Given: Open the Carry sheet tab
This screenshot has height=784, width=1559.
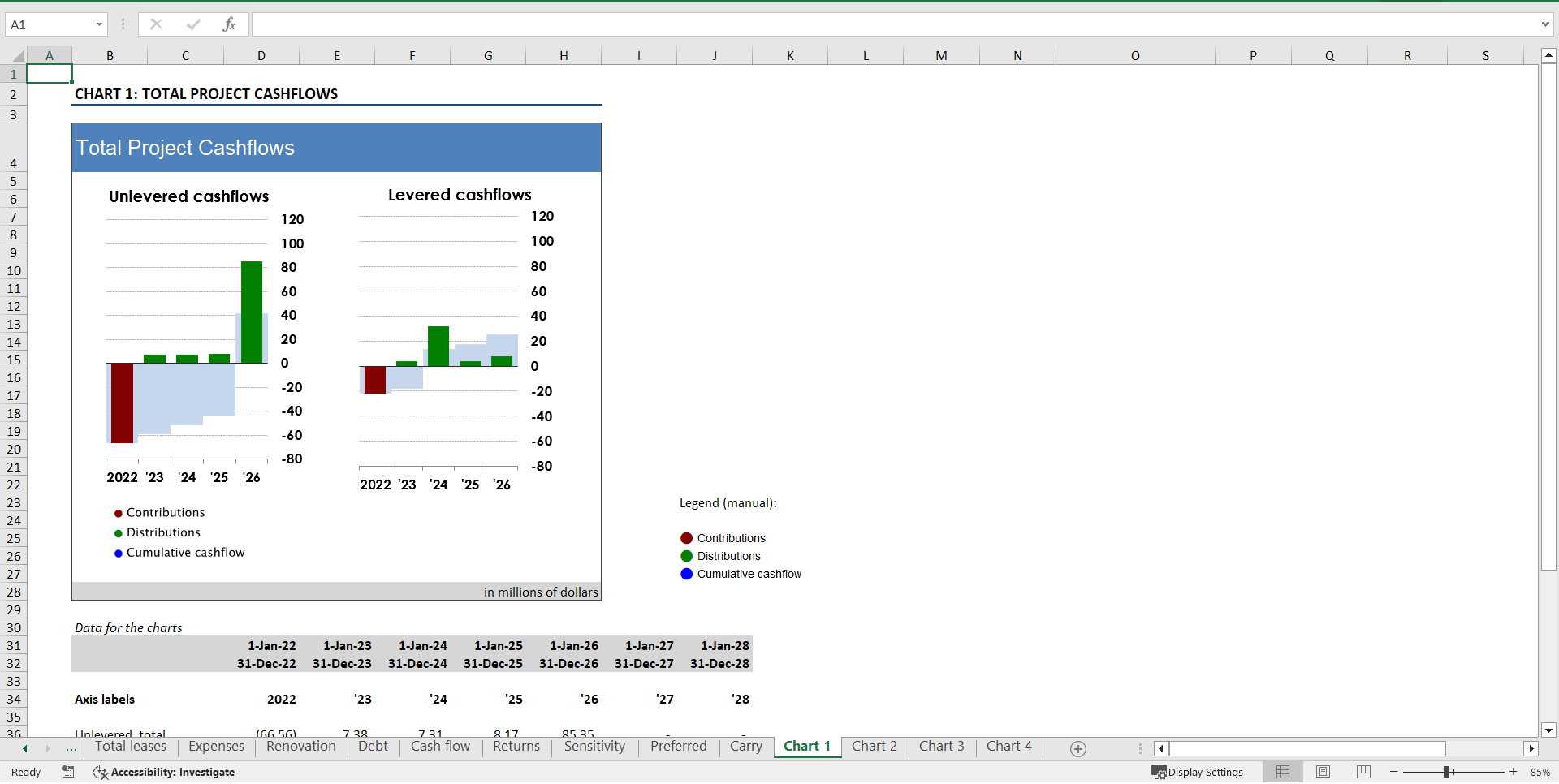Looking at the screenshot, I should tap(745, 747).
